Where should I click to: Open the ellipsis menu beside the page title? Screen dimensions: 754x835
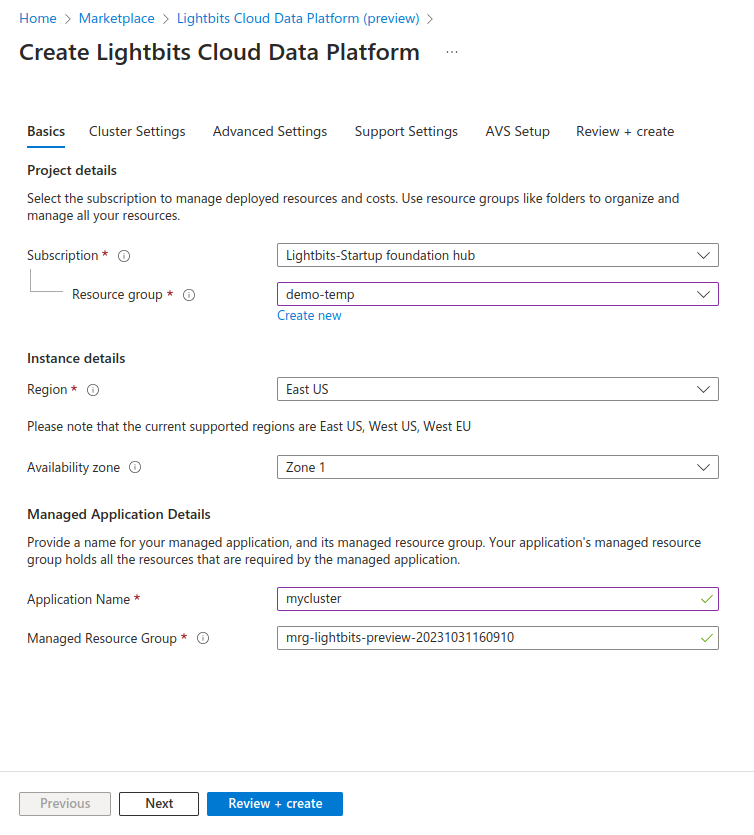click(x=451, y=52)
